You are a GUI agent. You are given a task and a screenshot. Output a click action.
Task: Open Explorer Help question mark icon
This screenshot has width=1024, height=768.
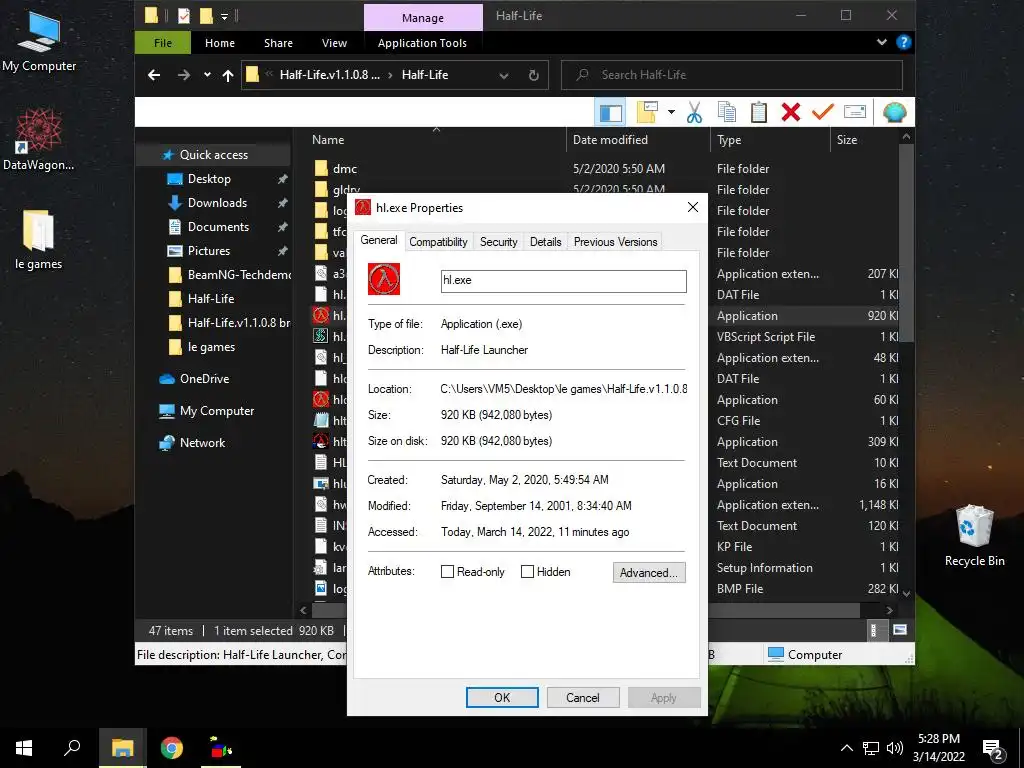pos(904,42)
